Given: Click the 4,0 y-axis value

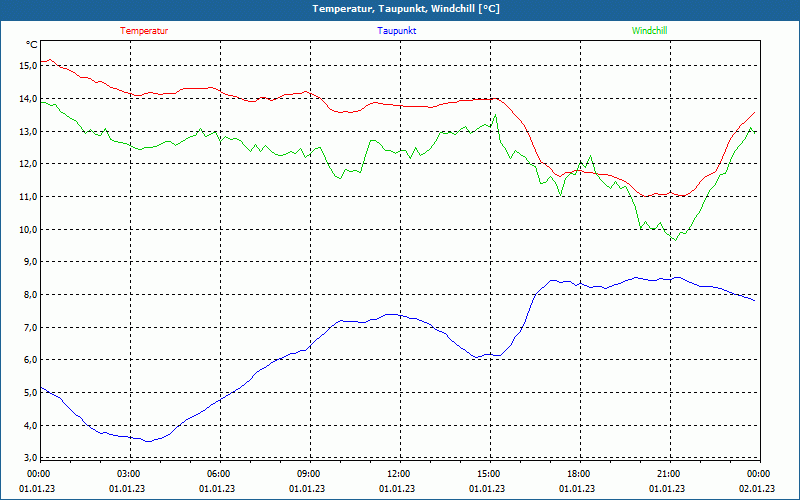Looking at the screenshot, I should pos(31,425).
